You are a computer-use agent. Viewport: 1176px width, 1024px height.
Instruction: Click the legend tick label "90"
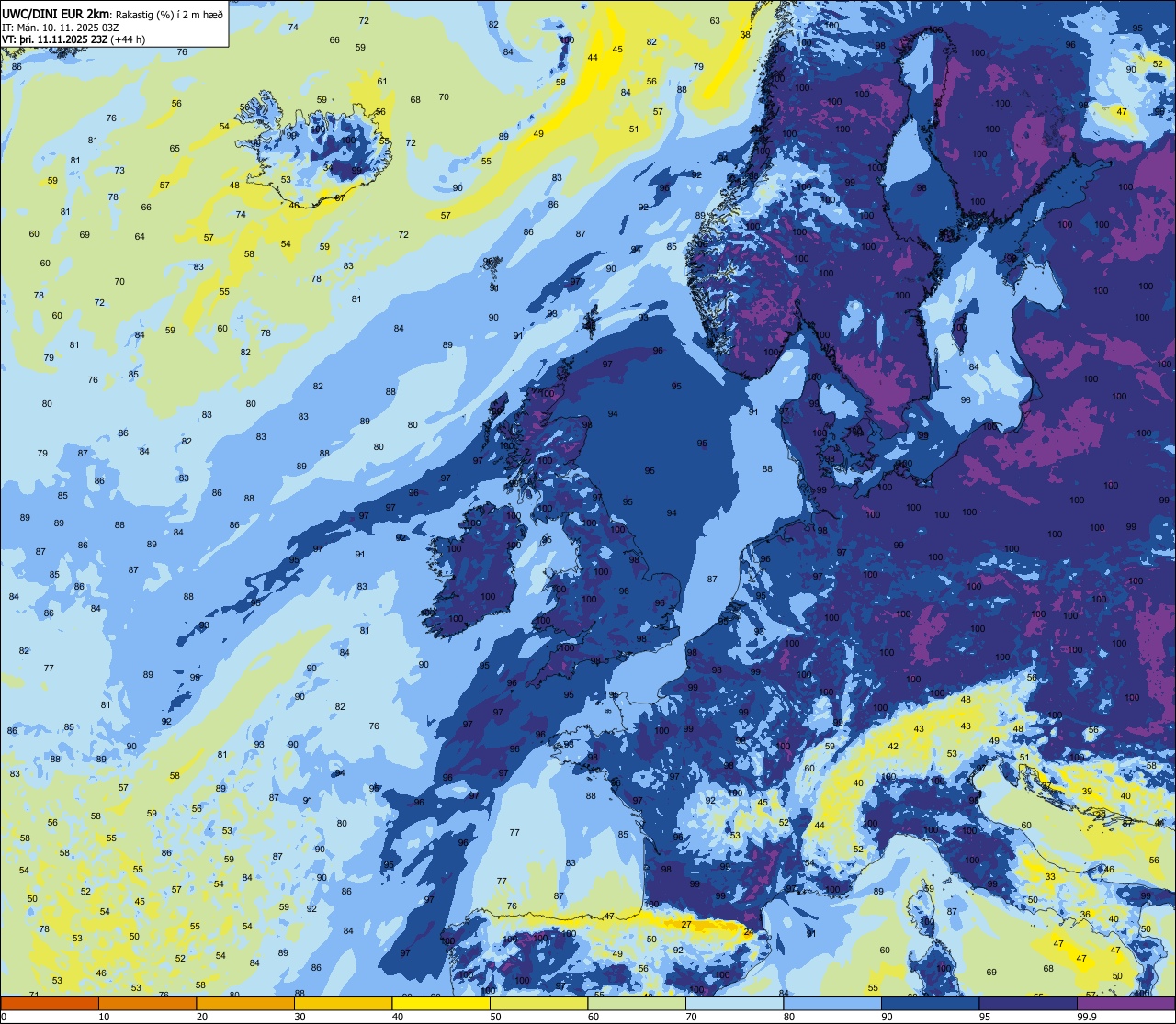point(887,1017)
